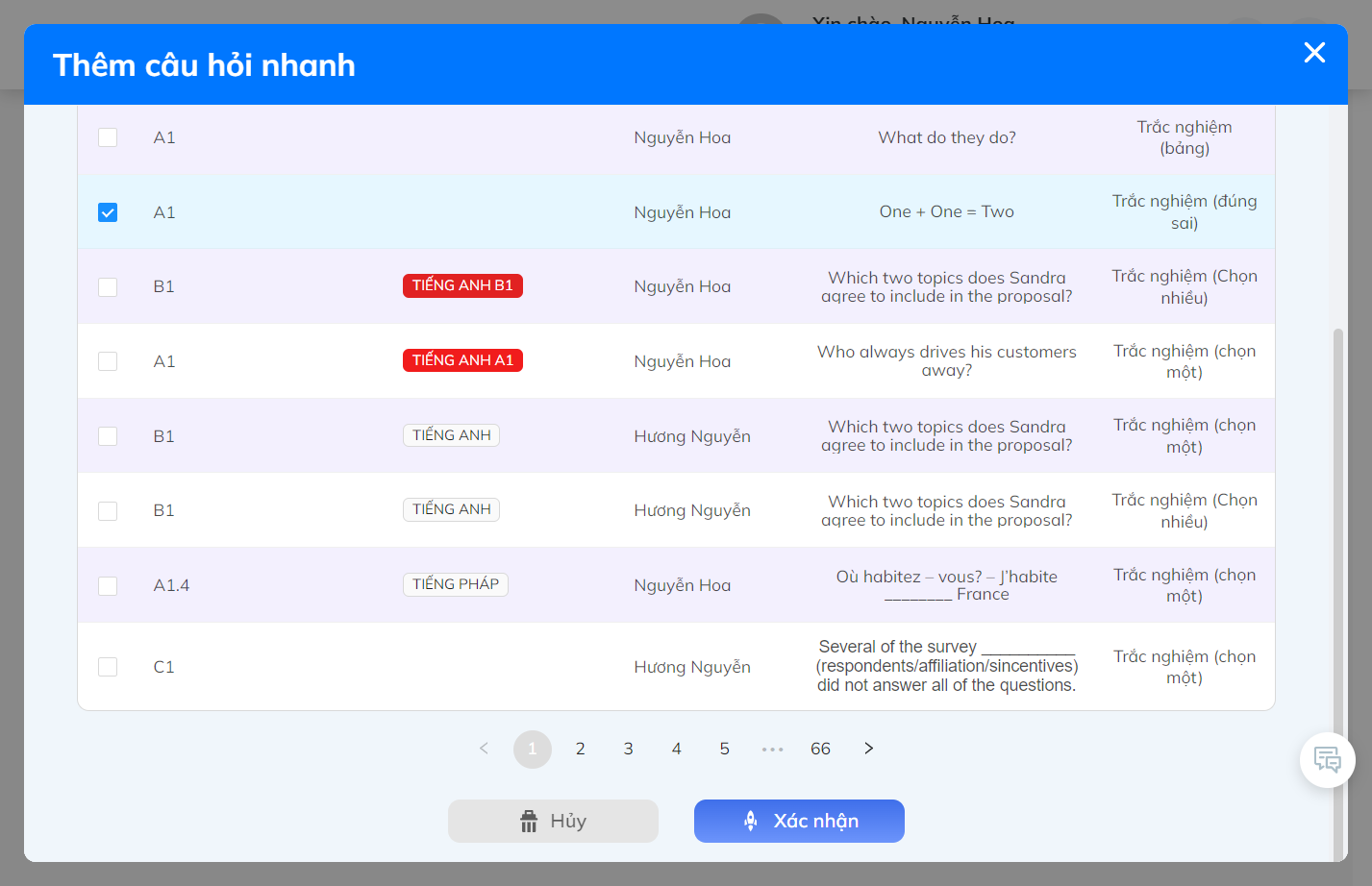Go to next page with right chevron
The height and width of the screenshot is (886, 1372).
tap(869, 749)
